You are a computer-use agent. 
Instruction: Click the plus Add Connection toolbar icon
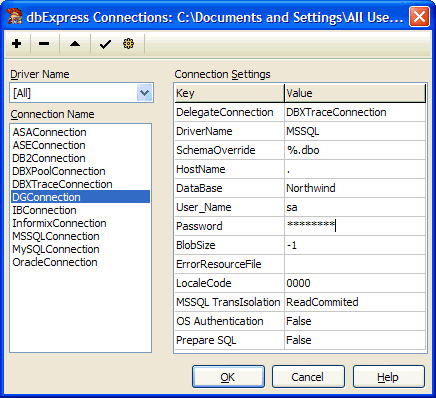(x=16, y=44)
